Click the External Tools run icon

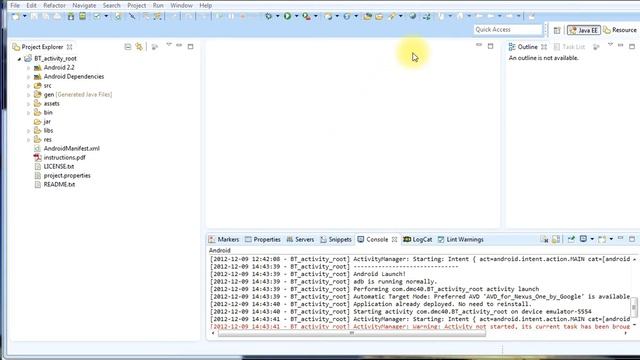coord(307,16)
